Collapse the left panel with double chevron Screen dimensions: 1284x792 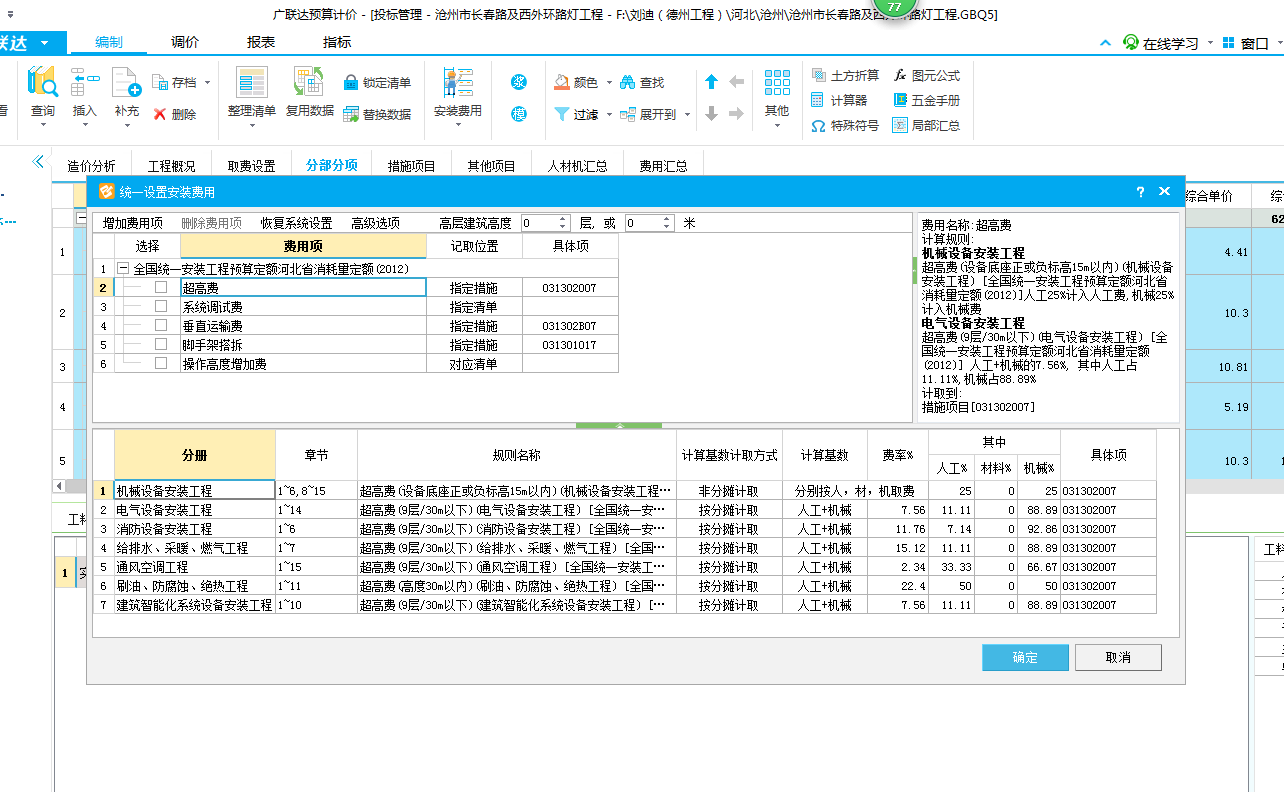coord(39,161)
